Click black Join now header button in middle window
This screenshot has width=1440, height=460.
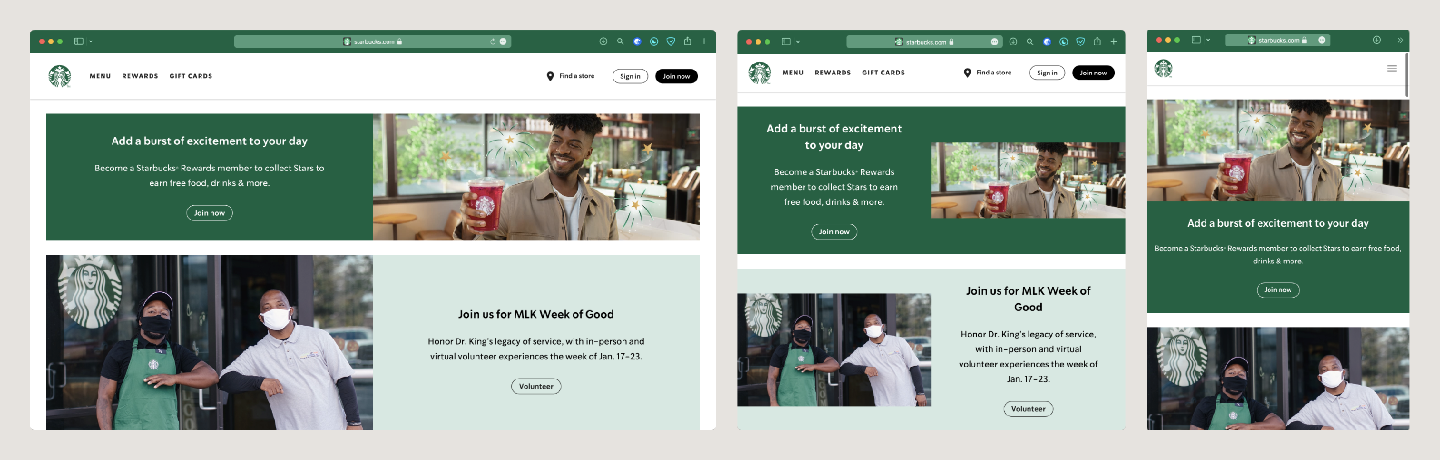click(x=1093, y=72)
